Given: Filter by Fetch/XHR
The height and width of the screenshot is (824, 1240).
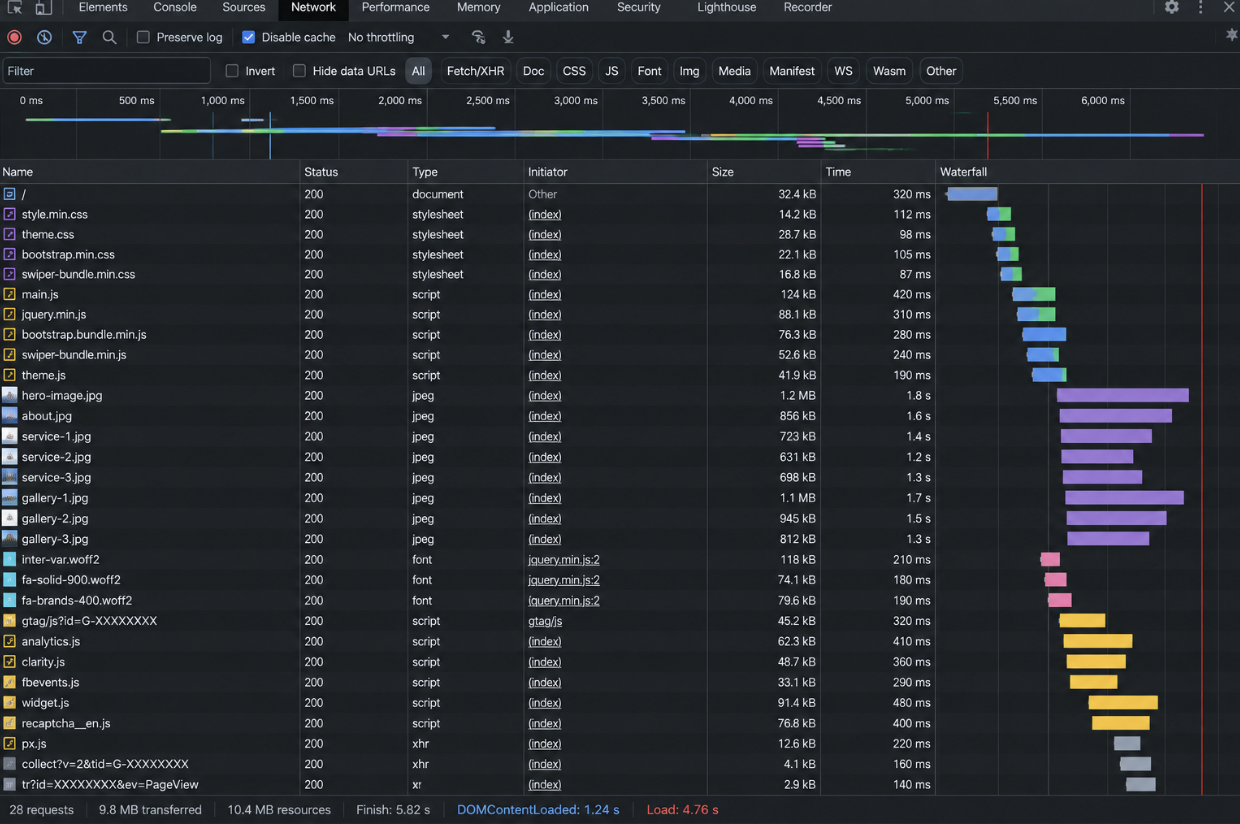Looking at the screenshot, I should point(475,71).
